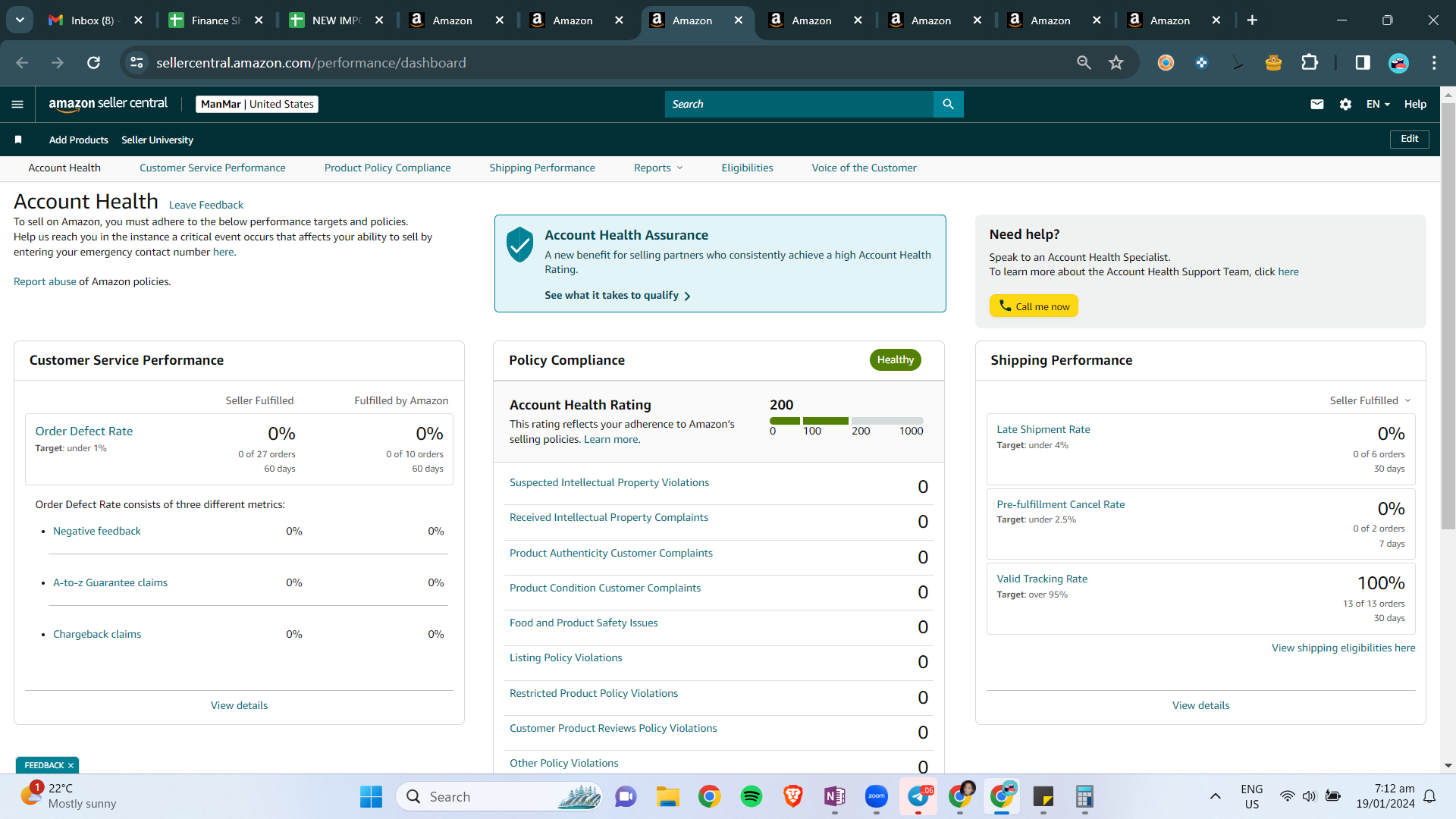
Task: Open Brave browser from the taskbar
Action: click(793, 796)
